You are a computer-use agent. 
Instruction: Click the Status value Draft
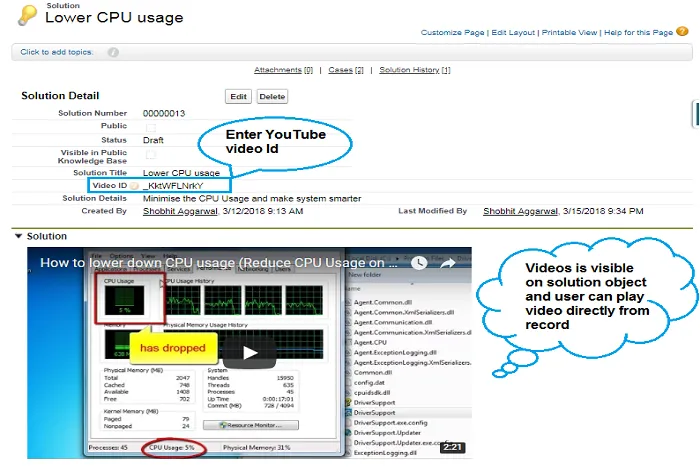click(153, 140)
